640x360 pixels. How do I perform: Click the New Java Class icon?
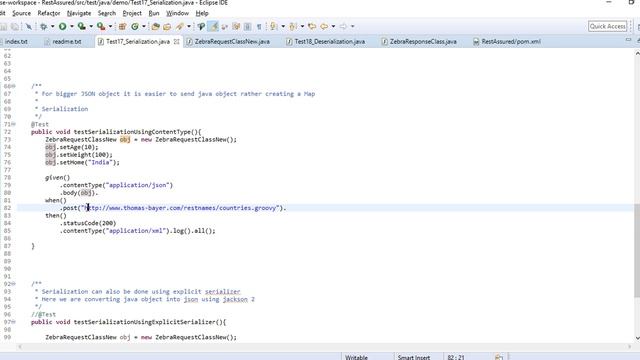135,27
